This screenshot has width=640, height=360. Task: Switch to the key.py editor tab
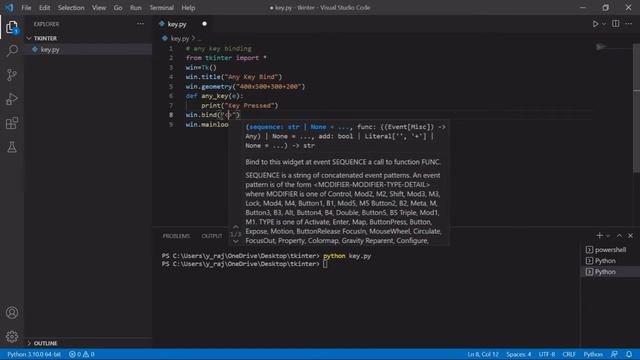click(177, 24)
